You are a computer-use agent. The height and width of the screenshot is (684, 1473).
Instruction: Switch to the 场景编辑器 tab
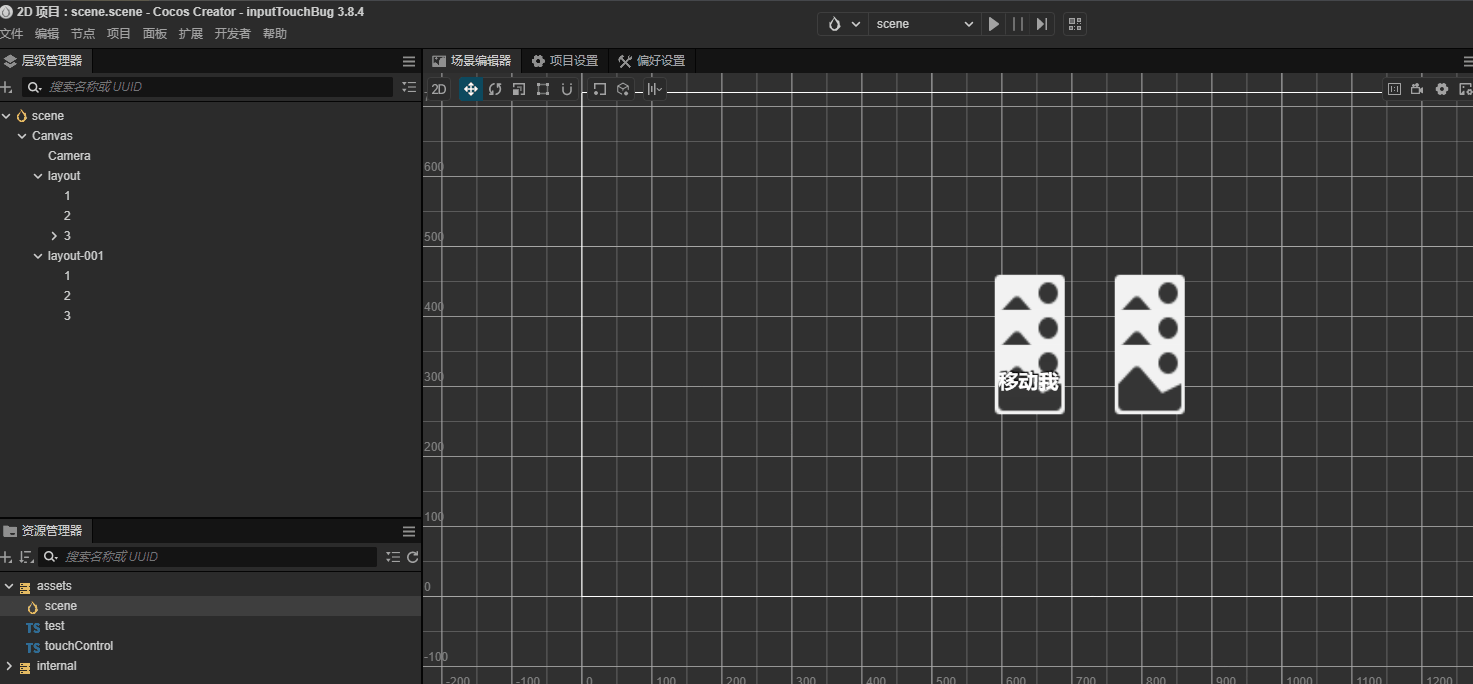click(x=471, y=61)
